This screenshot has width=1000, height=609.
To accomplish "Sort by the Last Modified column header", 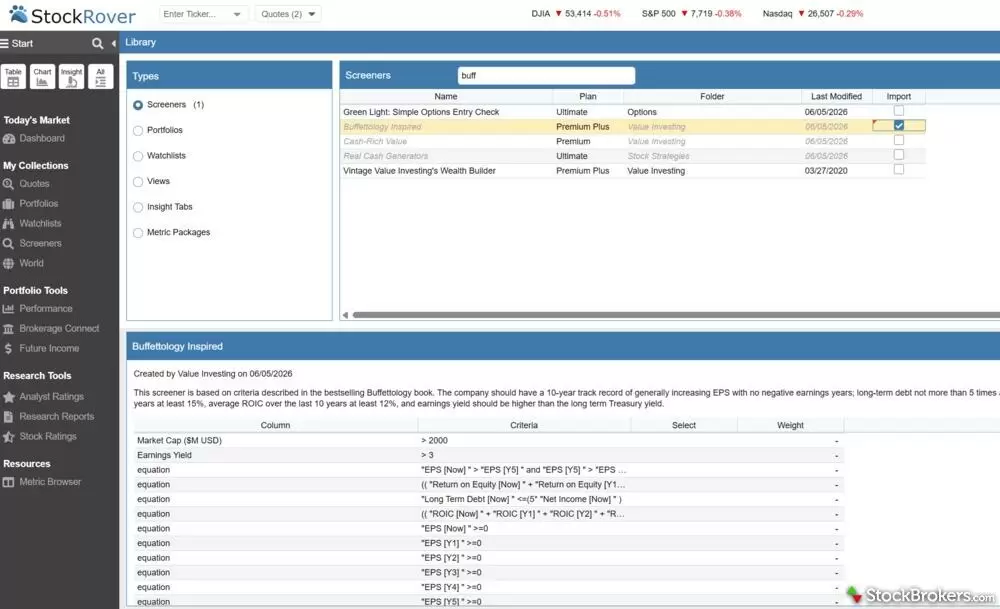I will click(x=836, y=96).
